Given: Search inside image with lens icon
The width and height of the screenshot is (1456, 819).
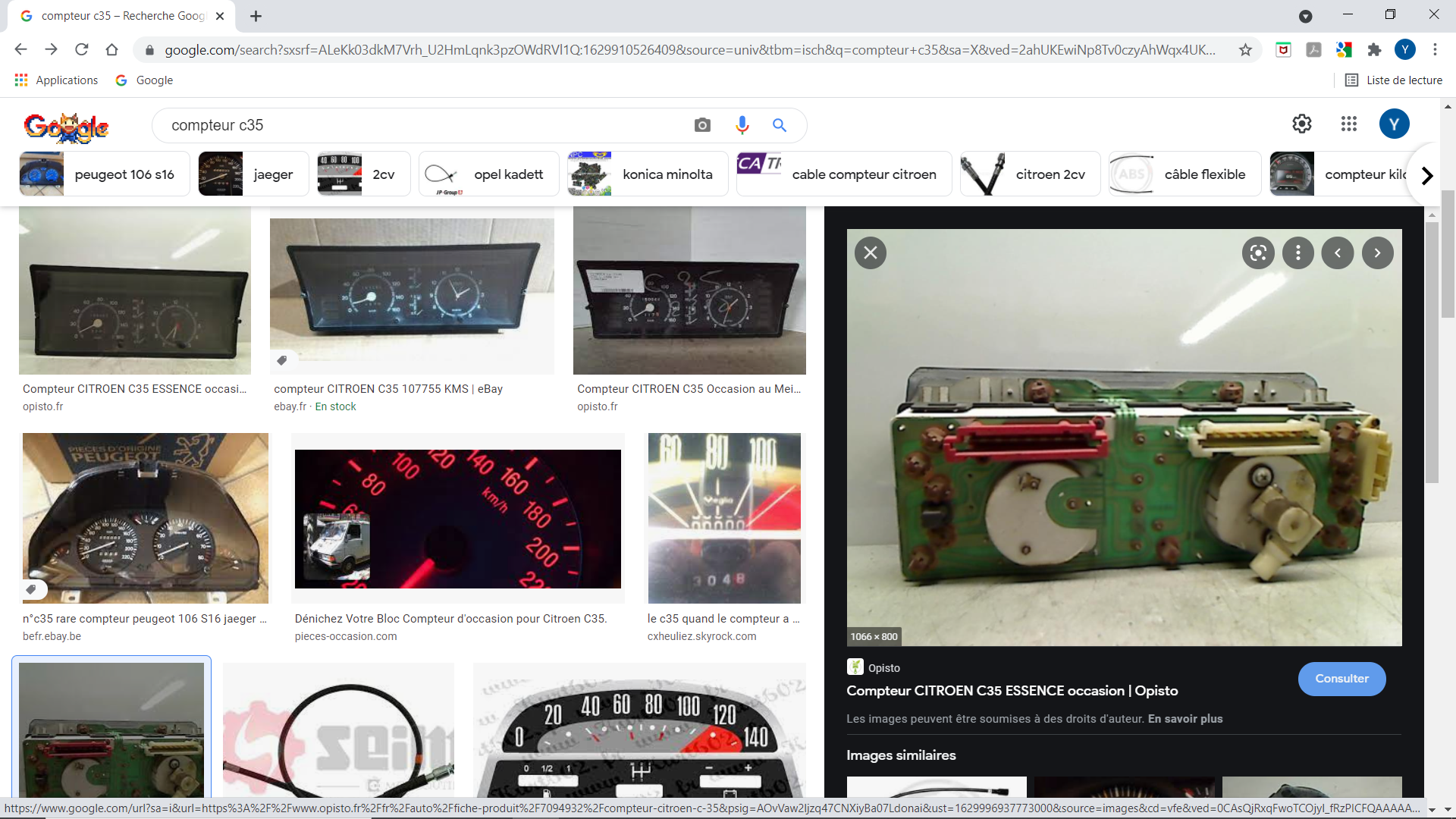Looking at the screenshot, I should coord(1257,253).
